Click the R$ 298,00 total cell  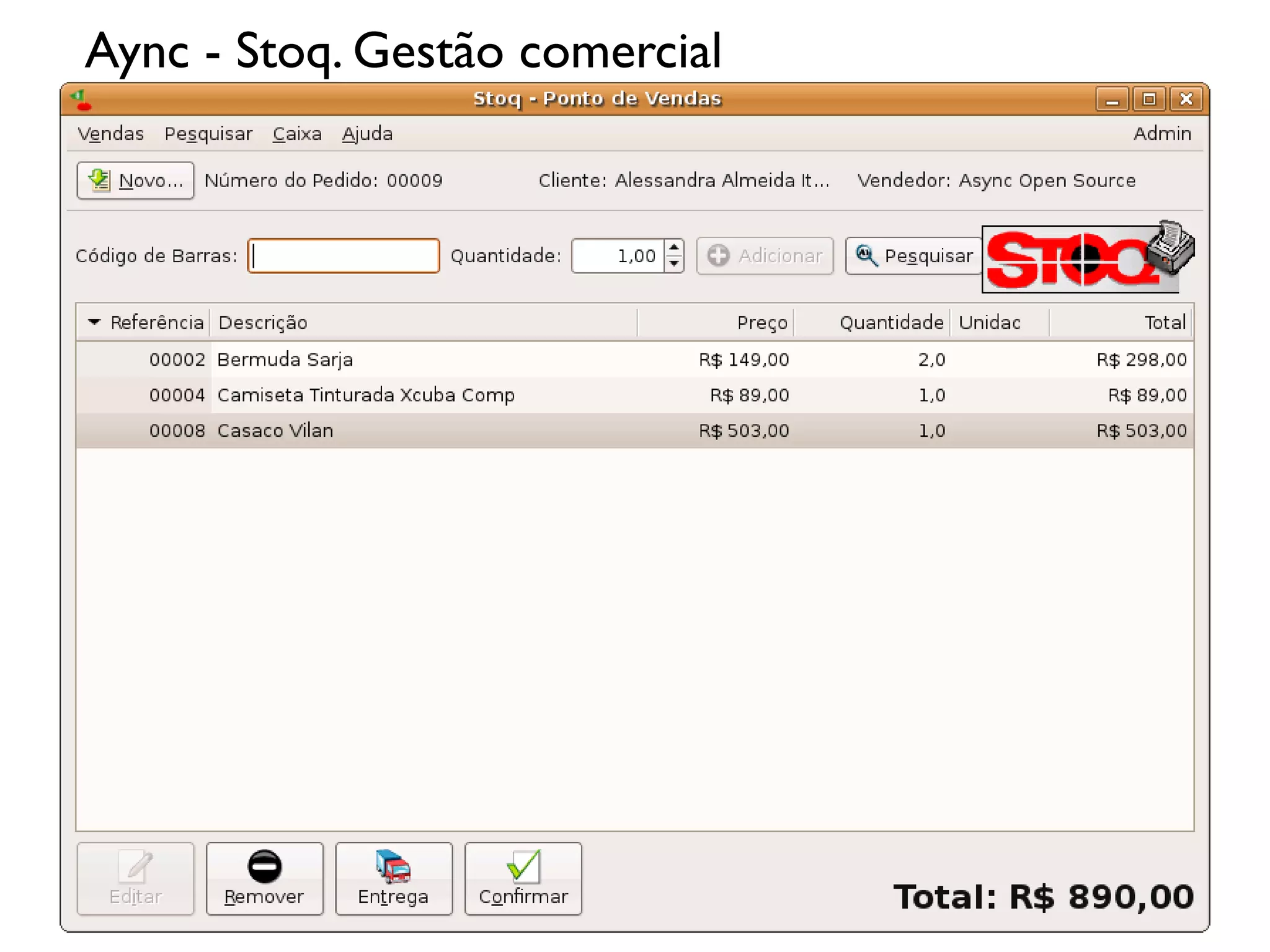(1142, 359)
